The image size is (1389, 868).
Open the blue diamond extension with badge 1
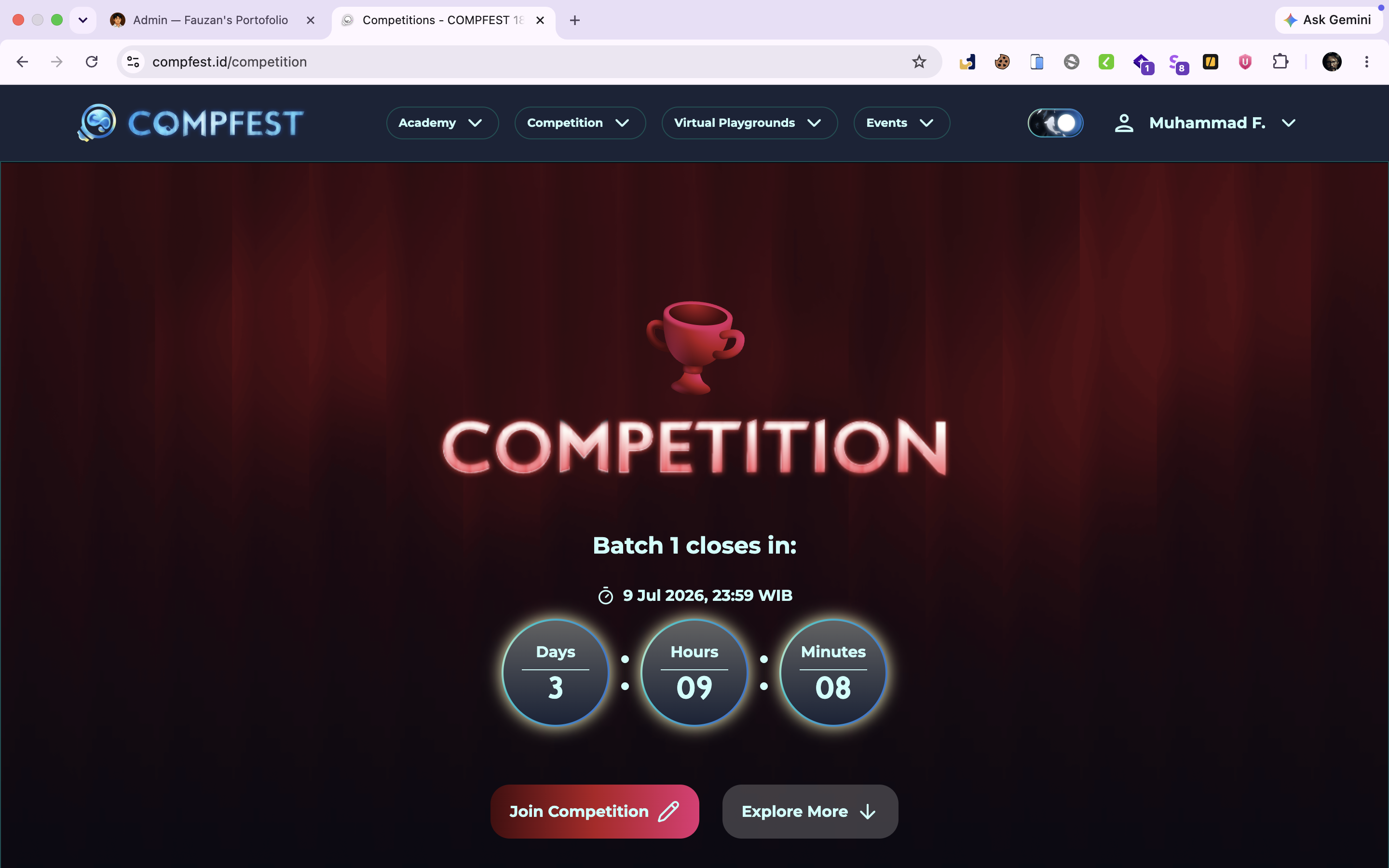pos(1142,63)
